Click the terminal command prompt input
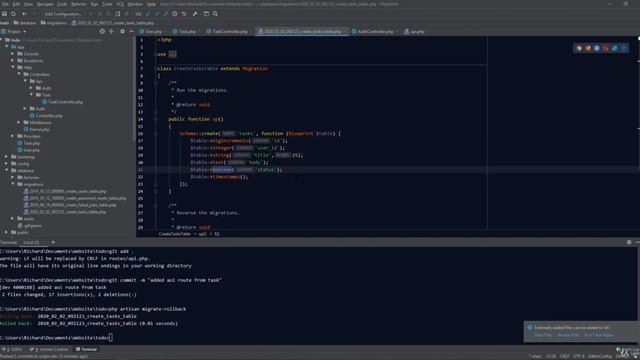The width and height of the screenshot is (640, 360). pos(111,338)
